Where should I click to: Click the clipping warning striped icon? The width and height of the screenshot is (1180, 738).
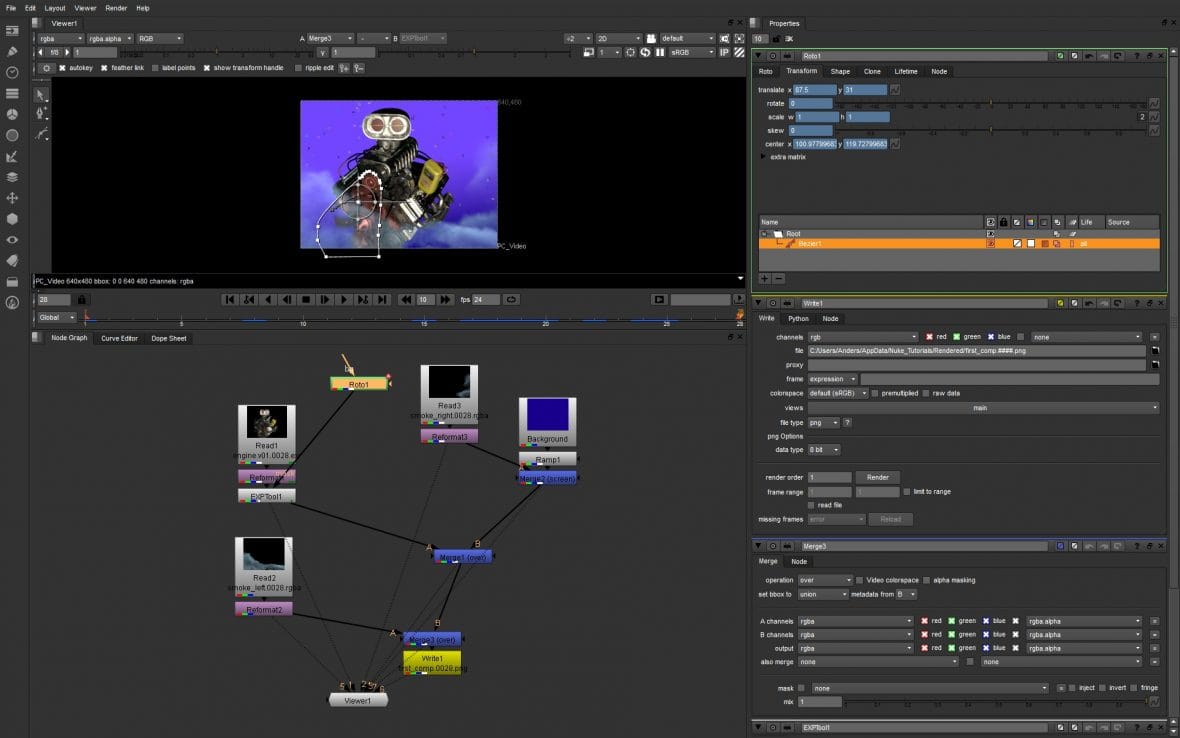tap(739, 53)
